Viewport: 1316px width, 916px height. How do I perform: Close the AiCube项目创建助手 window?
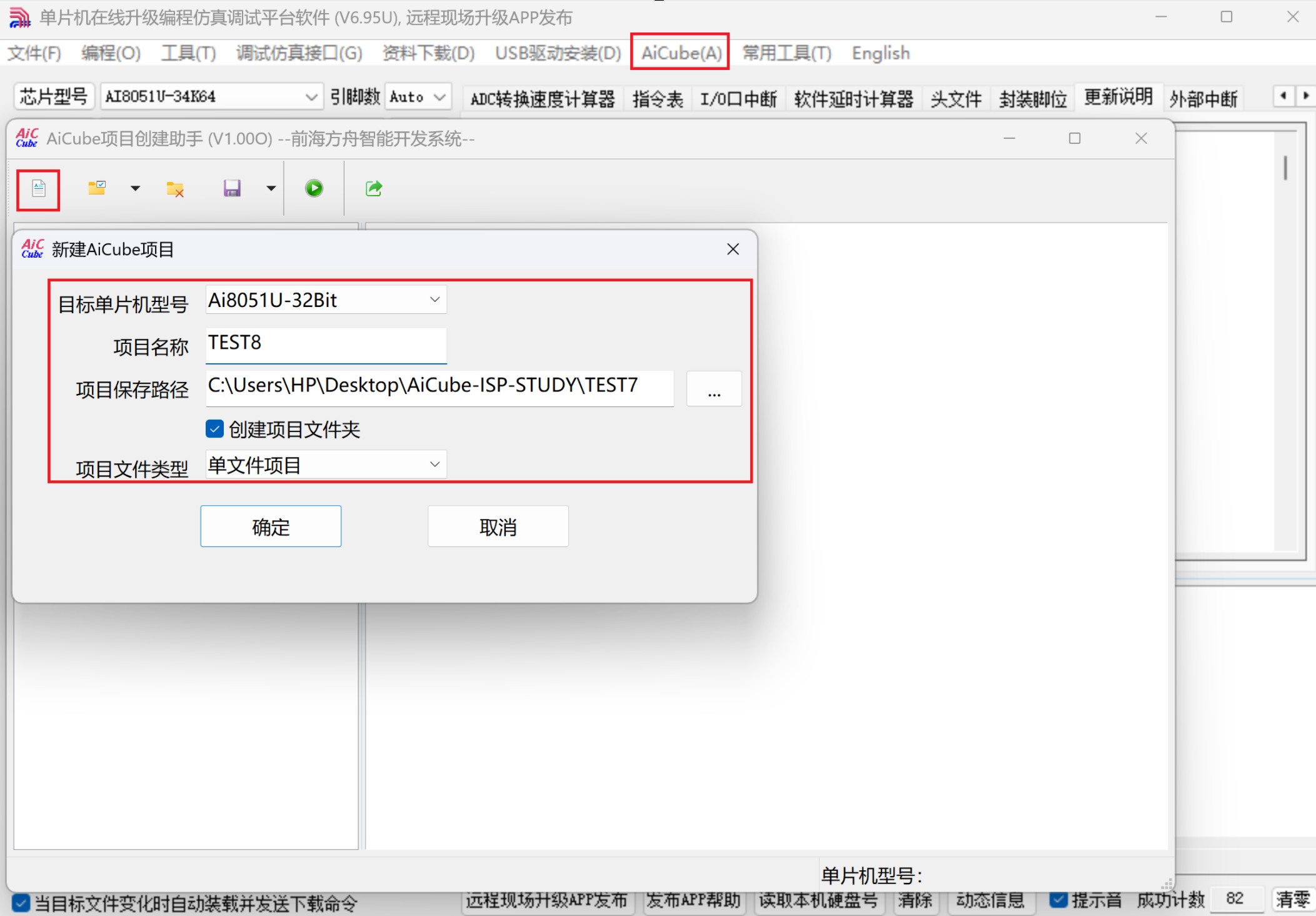(1141, 138)
